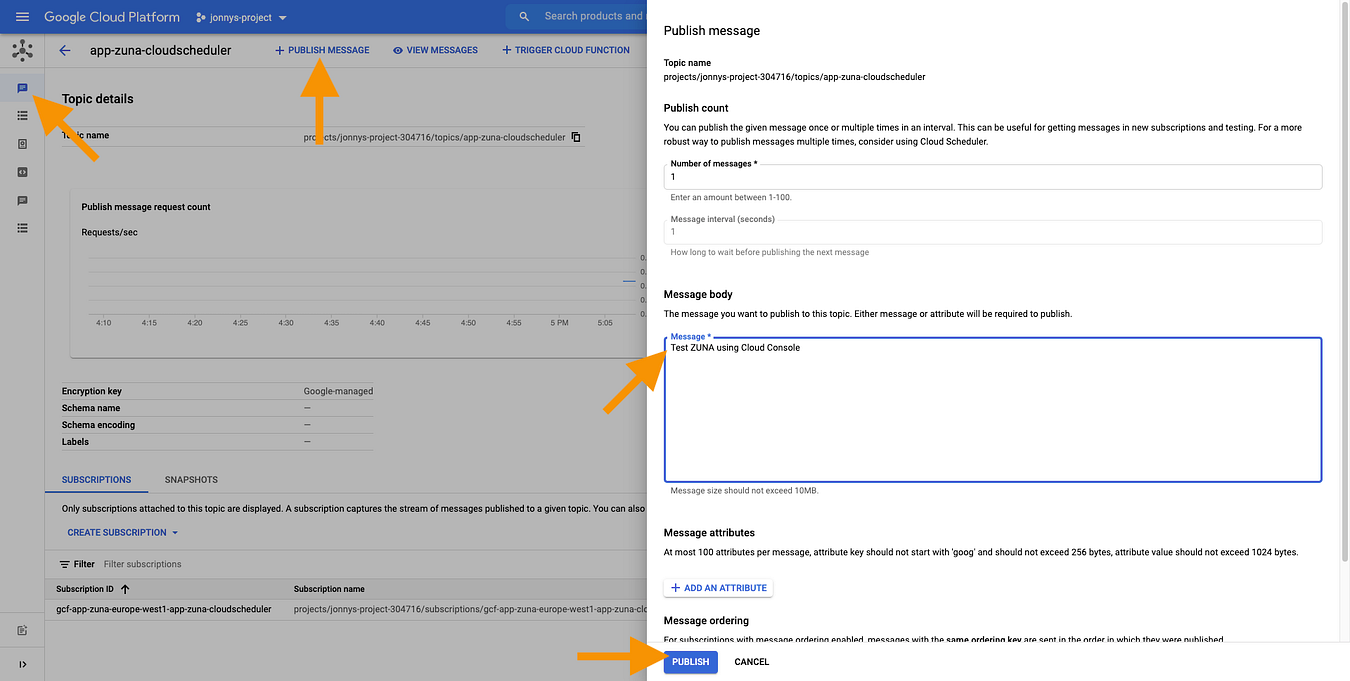The image size is (1350, 681).
Task: Open the hamburger navigation menu
Action: click(22, 17)
